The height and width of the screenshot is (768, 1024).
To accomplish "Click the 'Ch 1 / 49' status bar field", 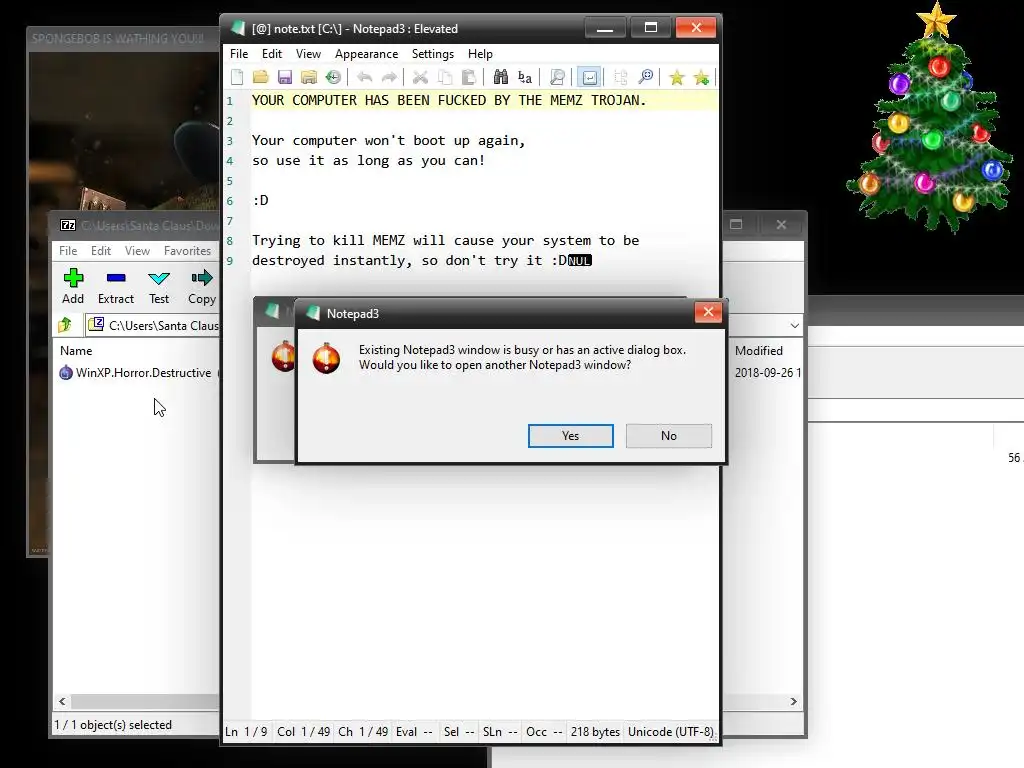I will point(363,732).
